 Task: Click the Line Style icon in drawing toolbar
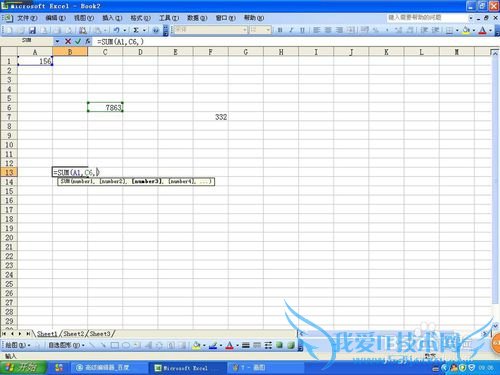click(246, 345)
